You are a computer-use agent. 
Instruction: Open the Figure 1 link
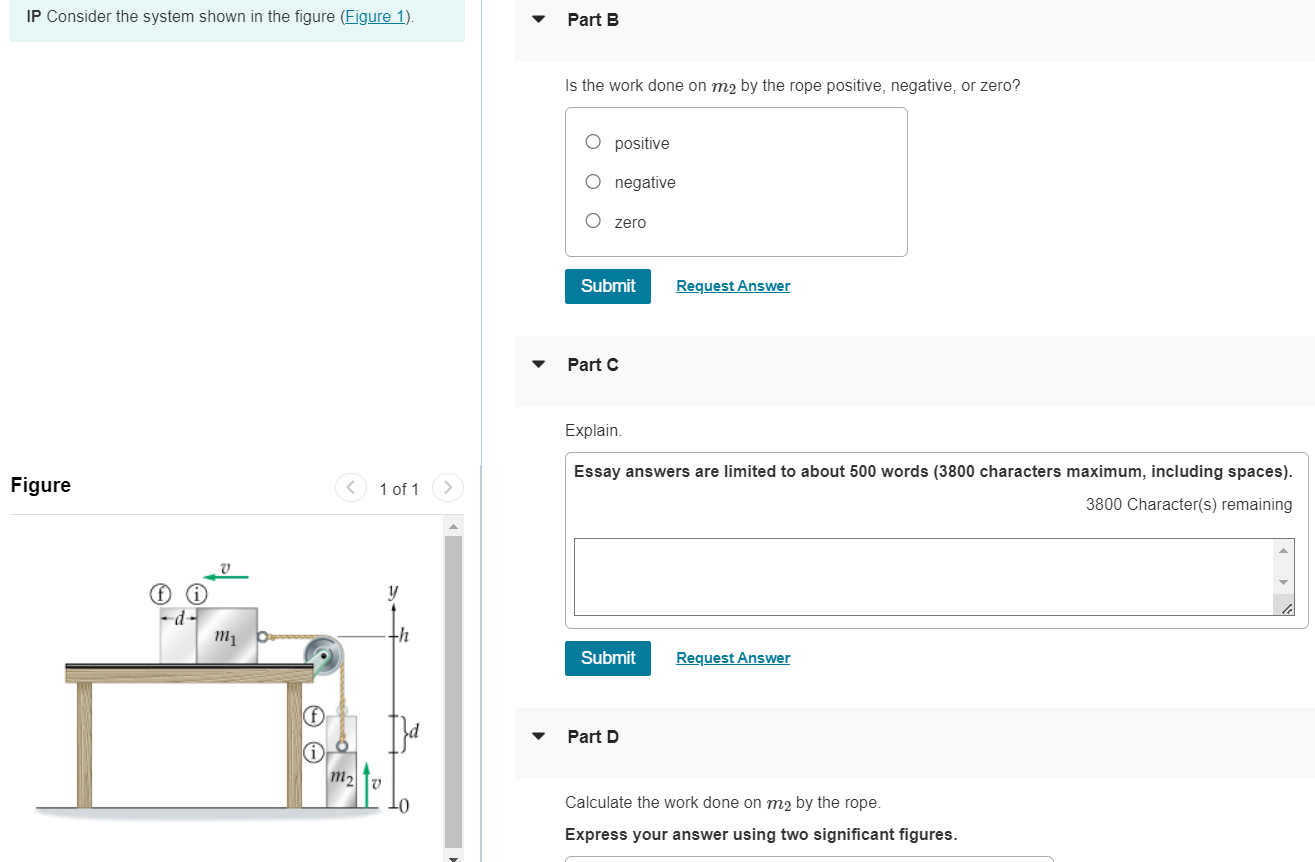(376, 18)
